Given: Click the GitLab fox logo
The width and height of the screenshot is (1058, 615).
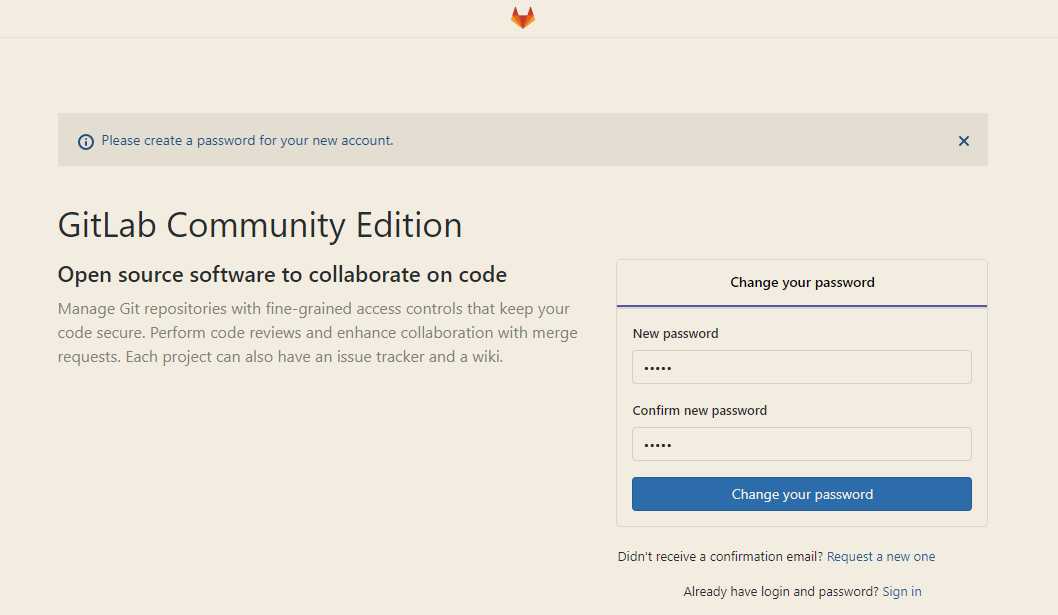Looking at the screenshot, I should tap(523, 18).
